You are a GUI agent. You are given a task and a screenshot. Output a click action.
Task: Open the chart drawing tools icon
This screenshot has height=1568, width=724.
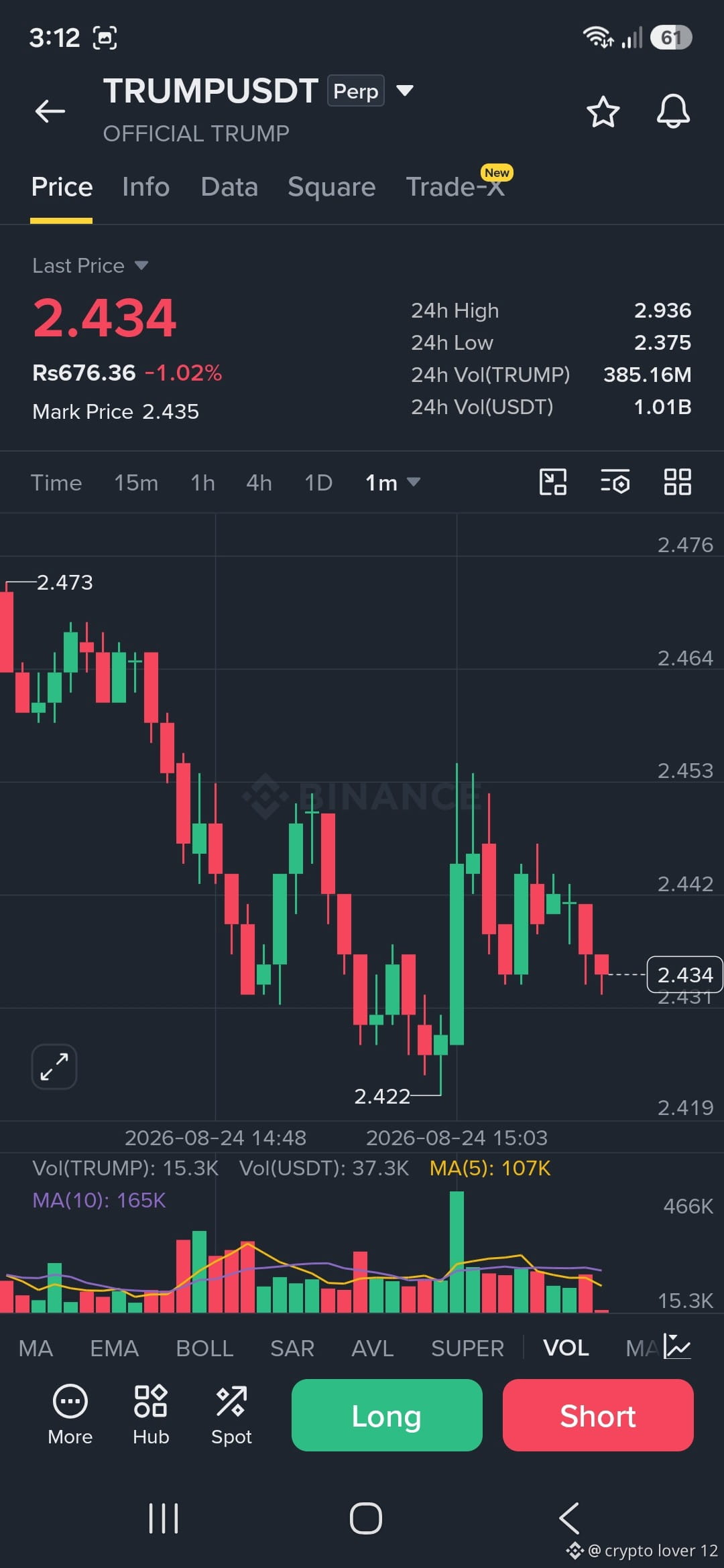pyautogui.click(x=553, y=482)
